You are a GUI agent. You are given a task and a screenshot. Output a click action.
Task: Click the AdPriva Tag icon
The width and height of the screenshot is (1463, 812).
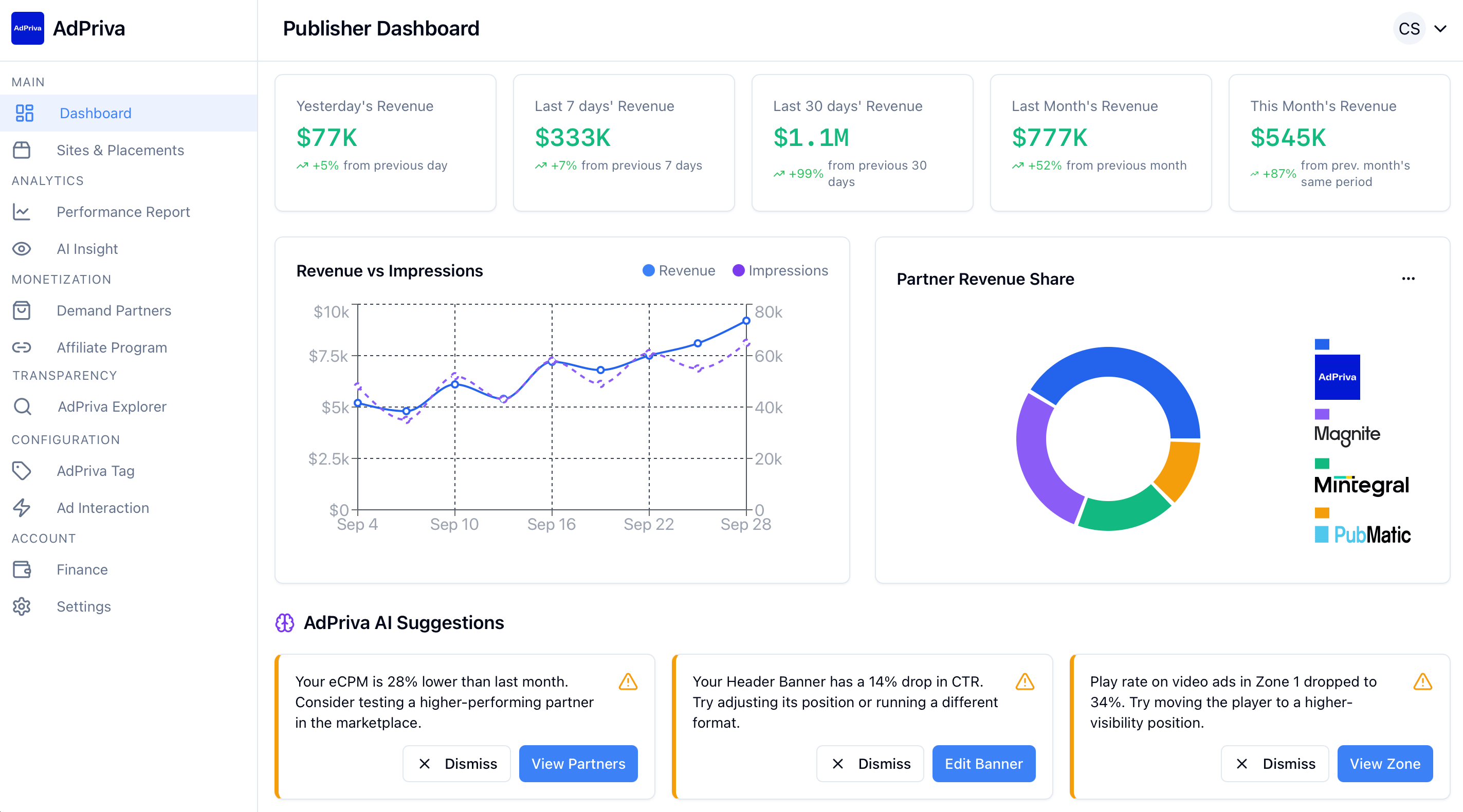(22, 471)
